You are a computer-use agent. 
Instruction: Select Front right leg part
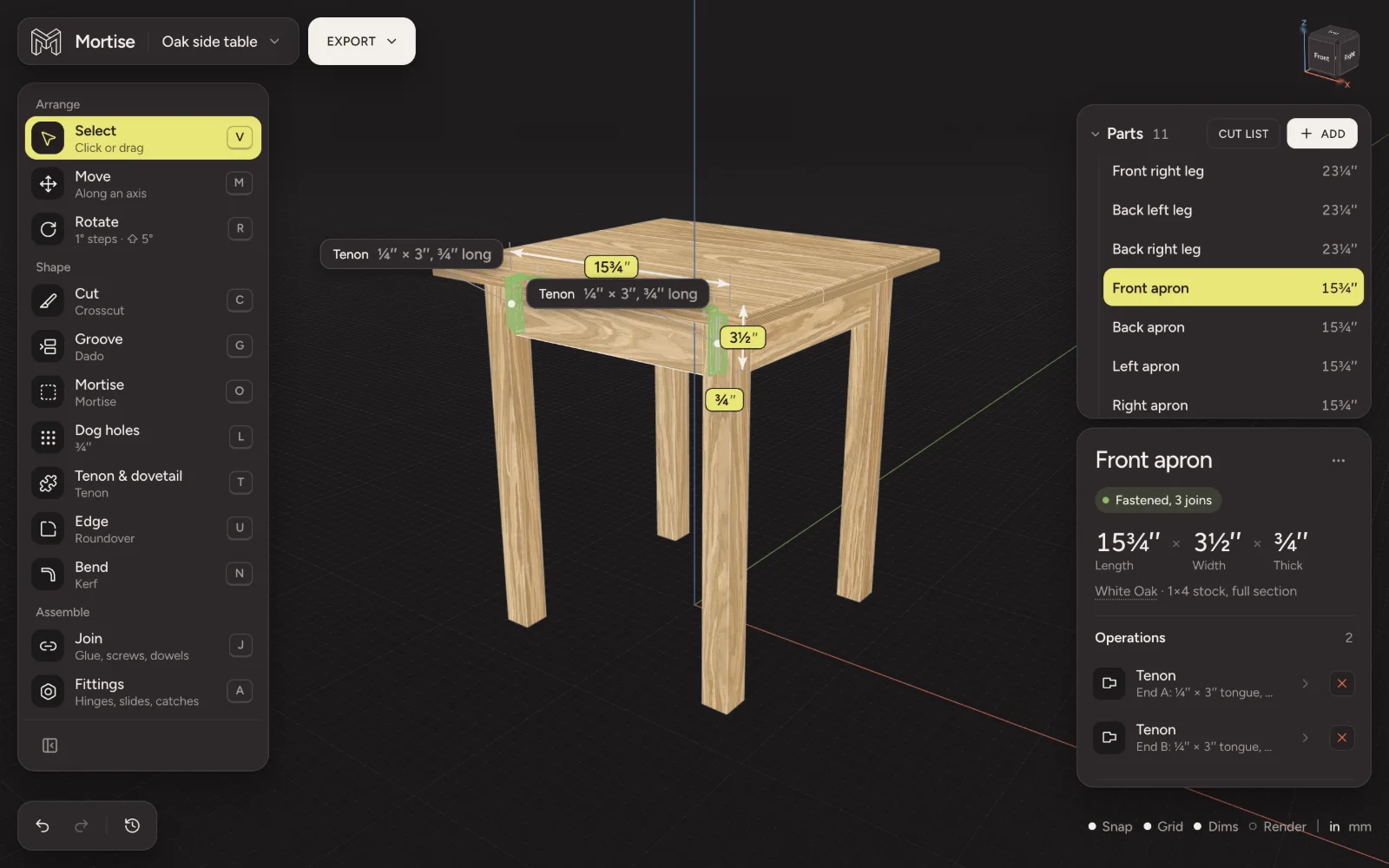[x=1233, y=171]
